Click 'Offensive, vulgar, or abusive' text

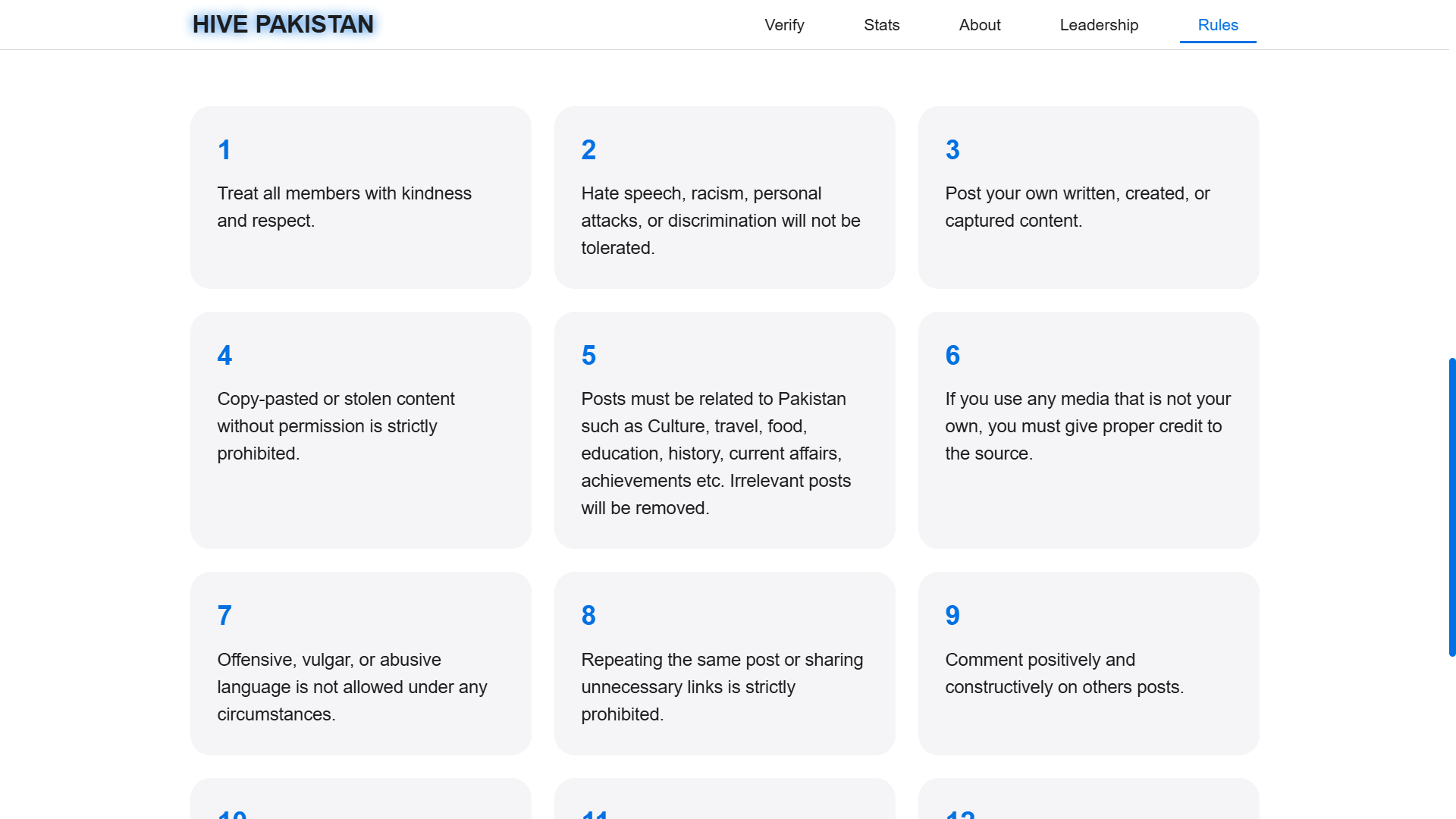pos(352,687)
